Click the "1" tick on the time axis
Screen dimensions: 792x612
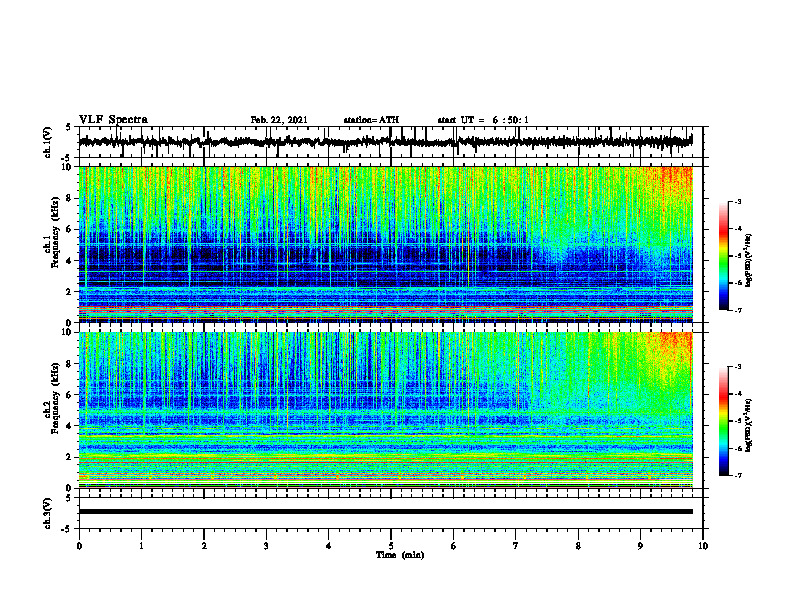pyautogui.click(x=141, y=546)
